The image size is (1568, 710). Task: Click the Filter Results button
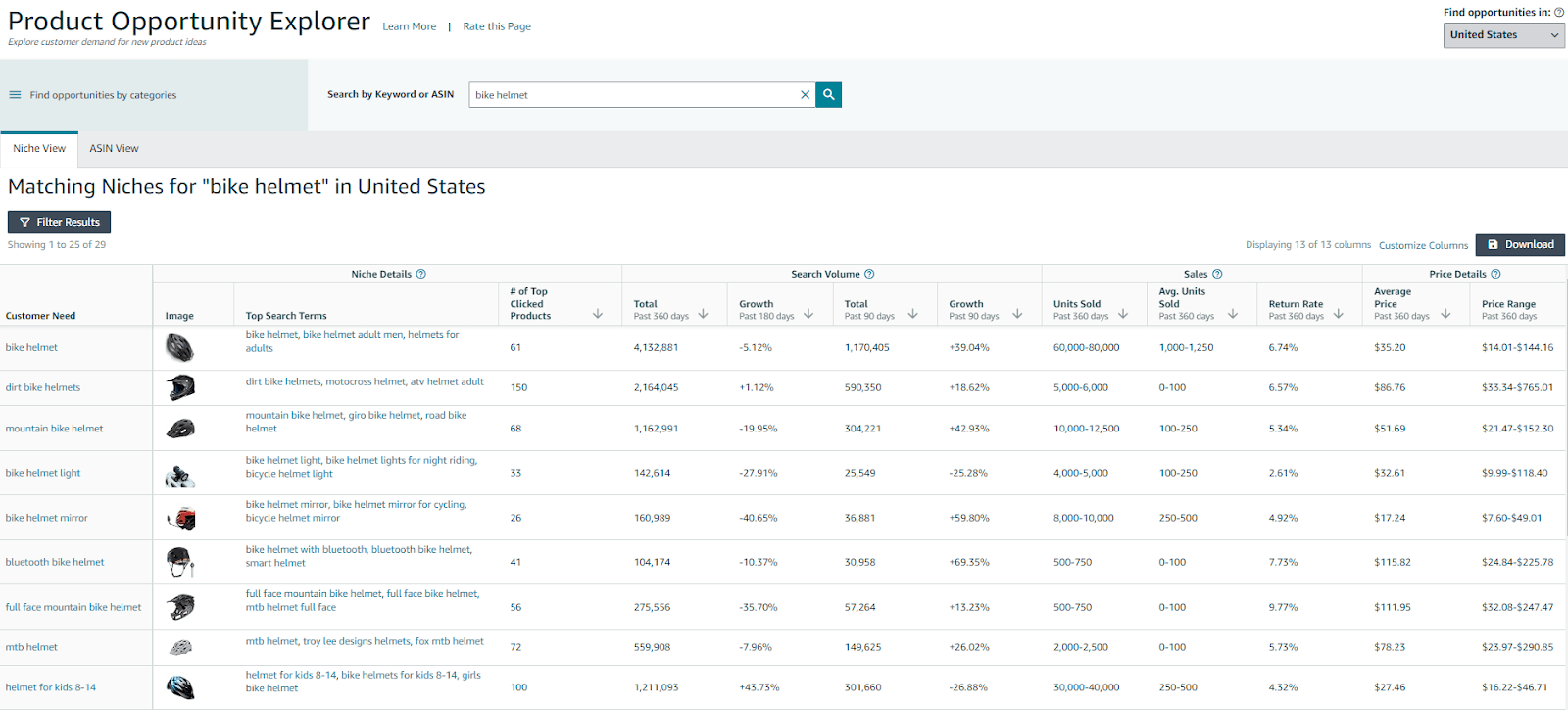point(59,222)
